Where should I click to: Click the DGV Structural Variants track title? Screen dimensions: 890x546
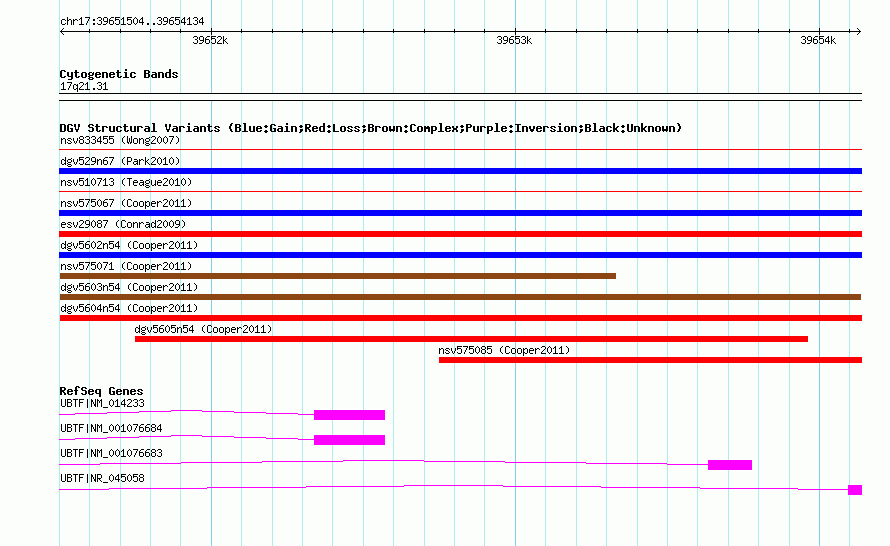[x=371, y=128]
